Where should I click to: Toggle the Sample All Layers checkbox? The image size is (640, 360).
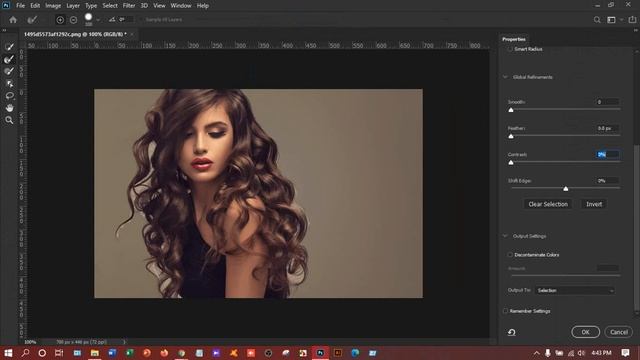coord(141,20)
